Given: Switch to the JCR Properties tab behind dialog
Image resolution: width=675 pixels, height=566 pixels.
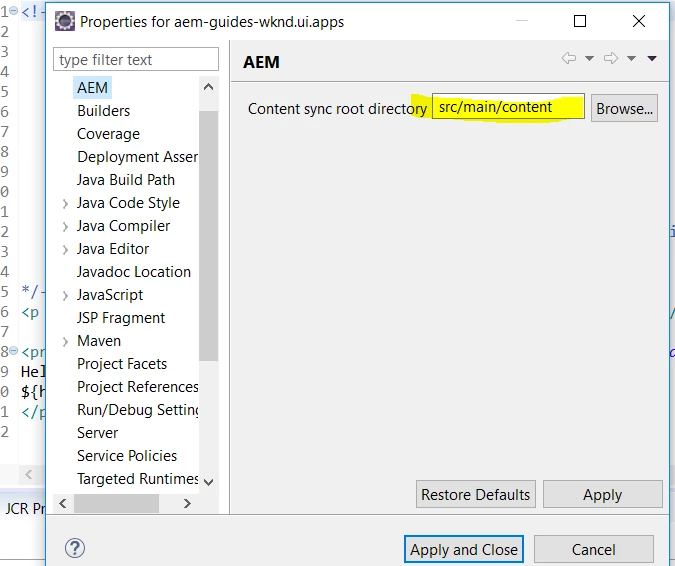Looking at the screenshot, I should (25, 509).
